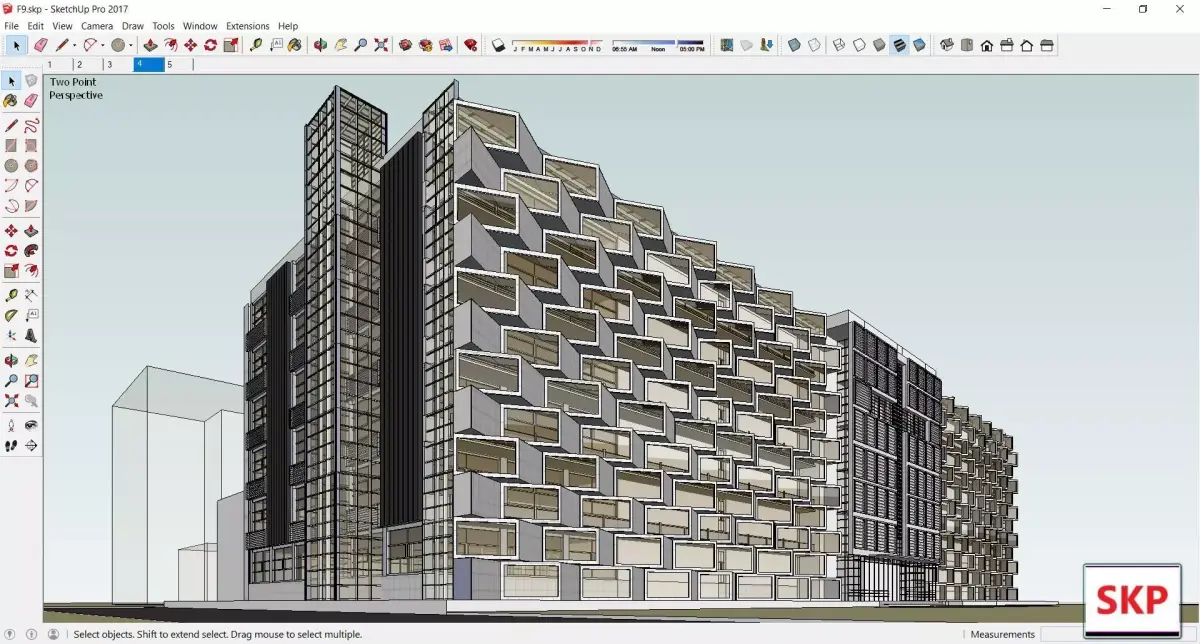Enable Shaded With Textures style
The height and width of the screenshot is (644, 1200).
tap(899, 45)
